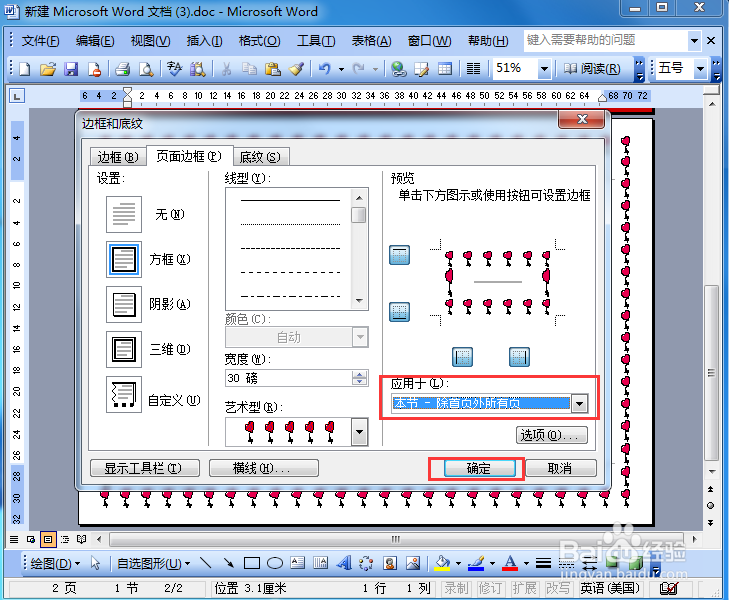
Task: Toggle the top border button in preview
Action: click(x=399, y=255)
